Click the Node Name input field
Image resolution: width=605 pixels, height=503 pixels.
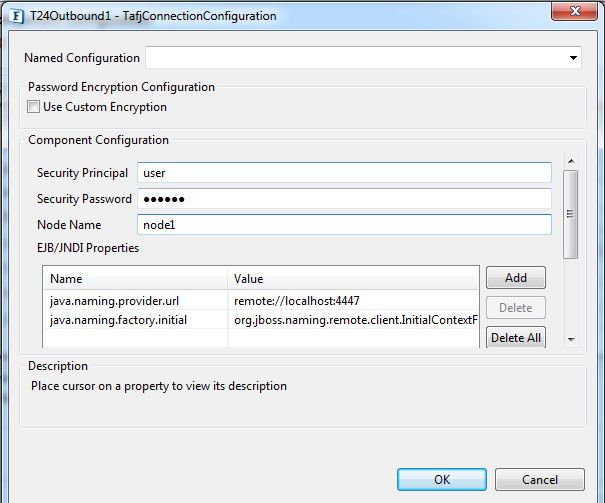pos(343,225)
